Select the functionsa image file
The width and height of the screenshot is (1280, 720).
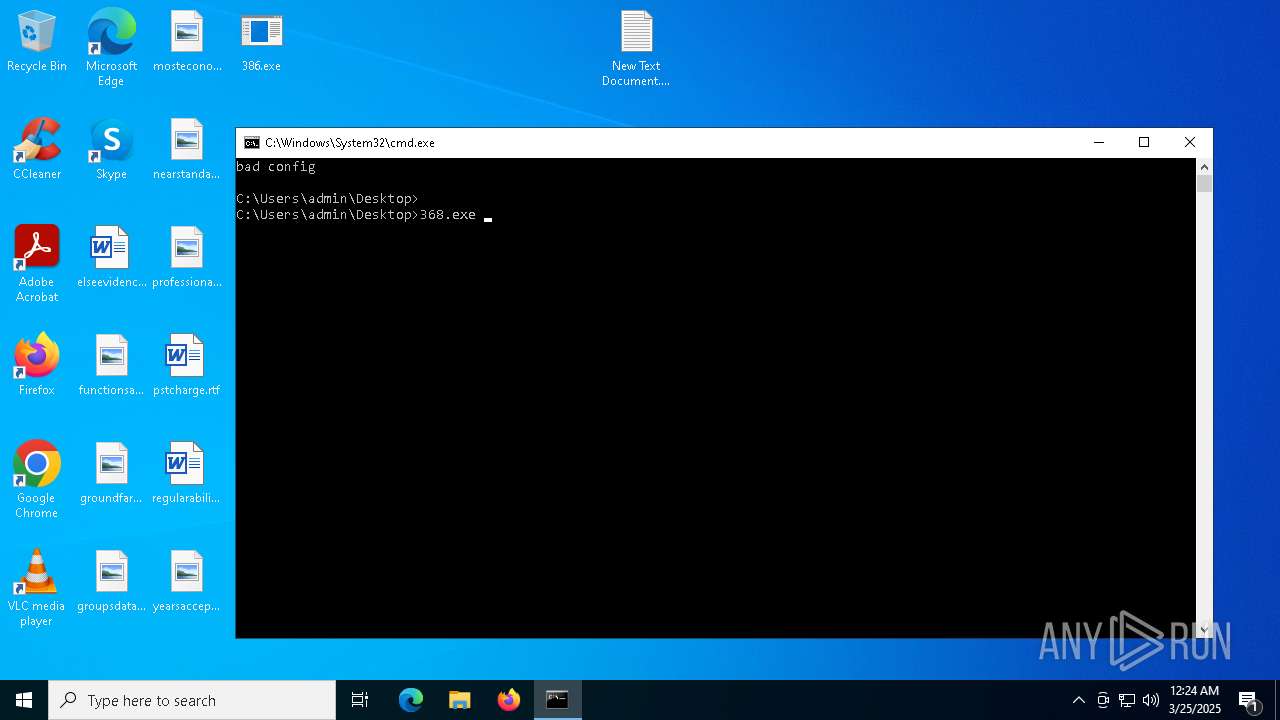tap(111, 366)
